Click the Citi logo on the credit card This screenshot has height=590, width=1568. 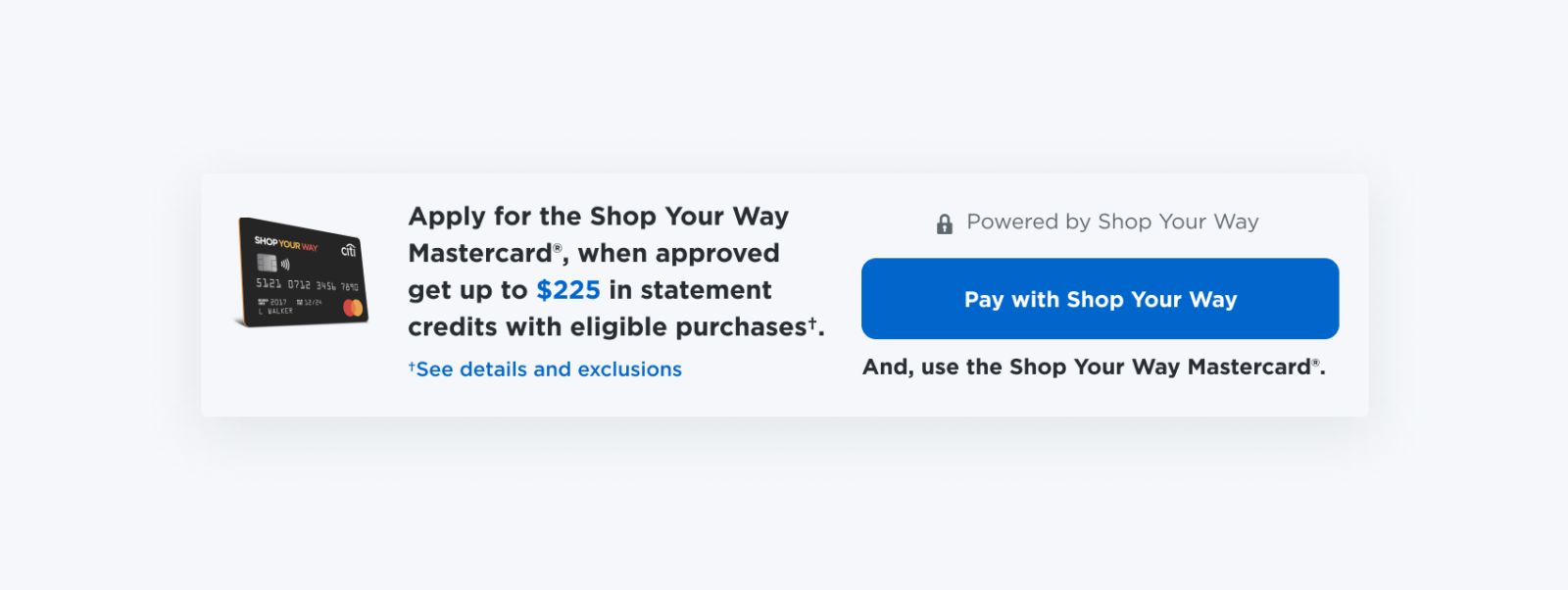click(348, 251)
